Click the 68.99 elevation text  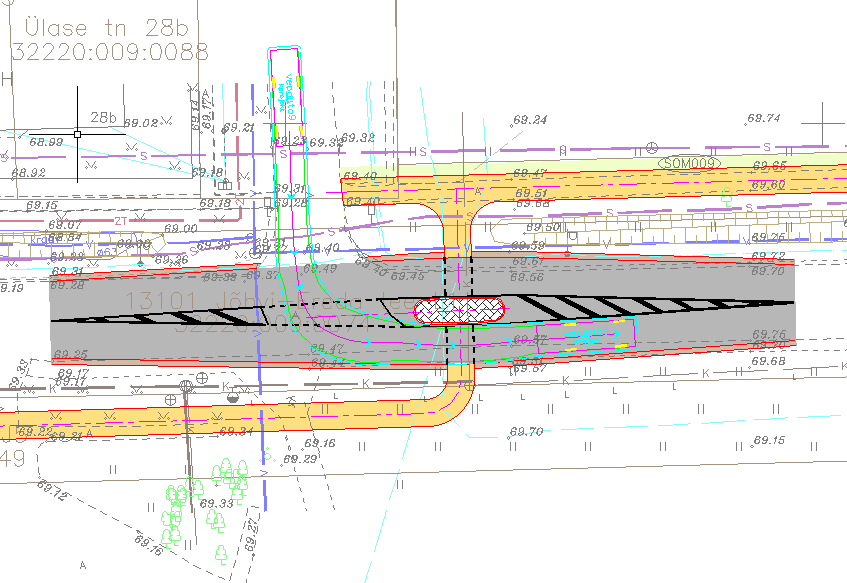(46, 142)
